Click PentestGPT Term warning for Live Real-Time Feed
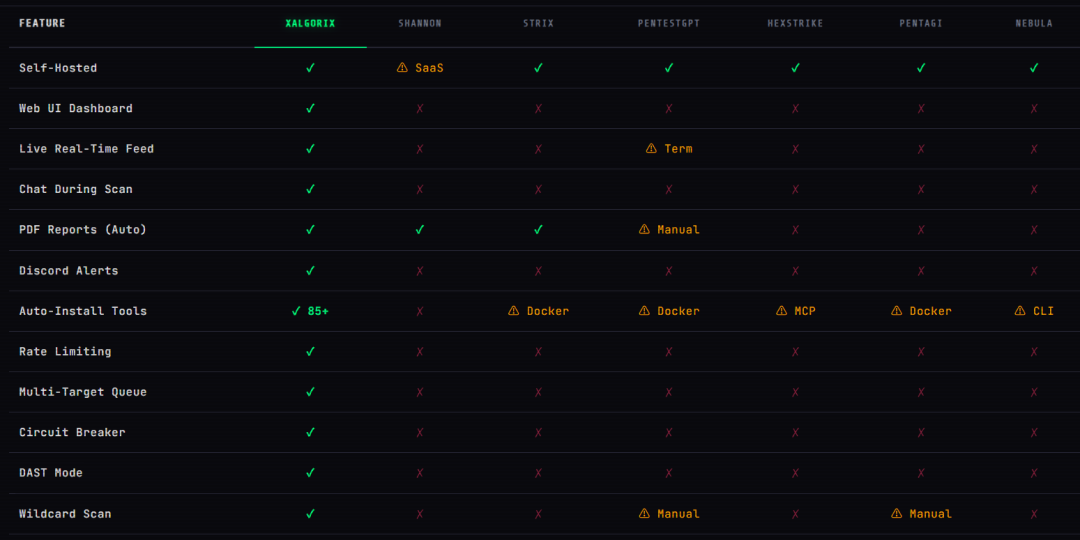1080x540 pixels. 668,149
